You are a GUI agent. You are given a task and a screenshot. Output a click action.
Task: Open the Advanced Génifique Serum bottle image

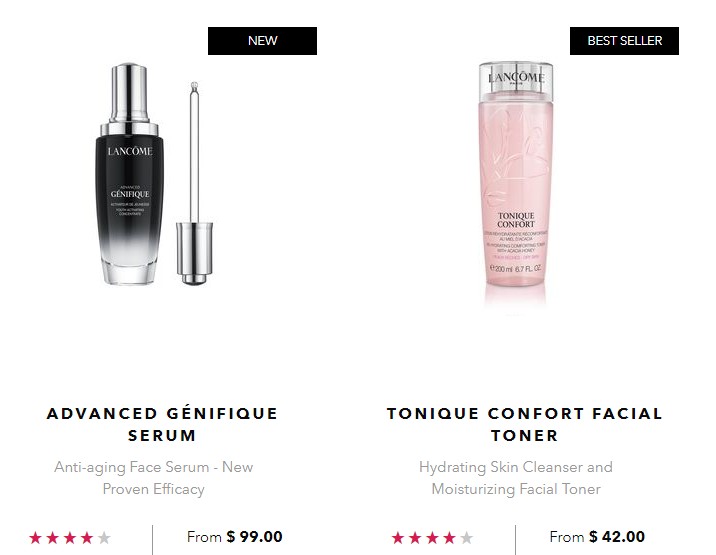pyautogui.click(x=130, y=174)
